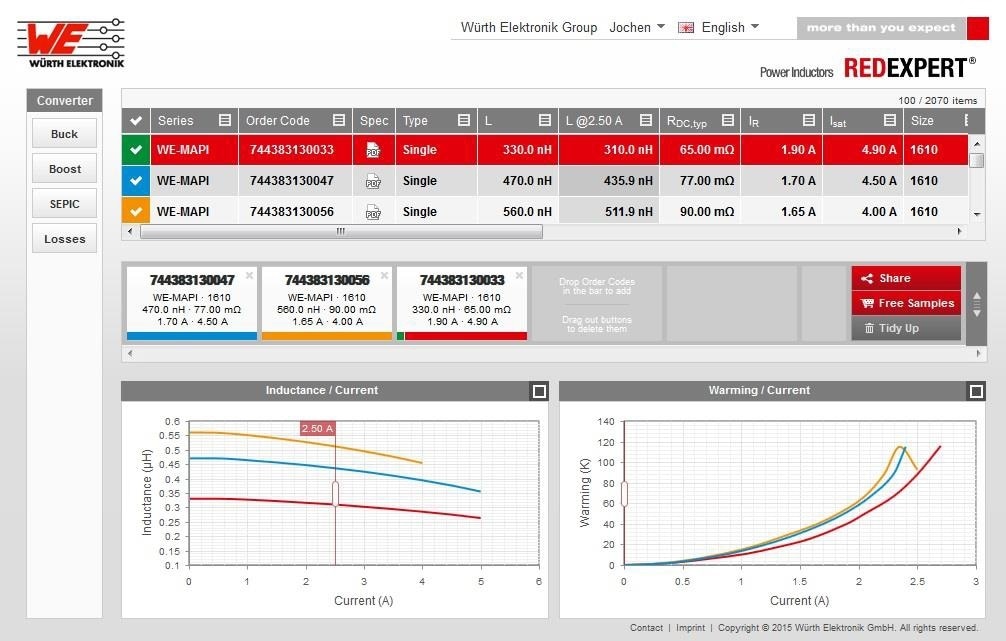Maximize the Warming / Current chart
Screen dimensions: 1006x641
(977, 391)
